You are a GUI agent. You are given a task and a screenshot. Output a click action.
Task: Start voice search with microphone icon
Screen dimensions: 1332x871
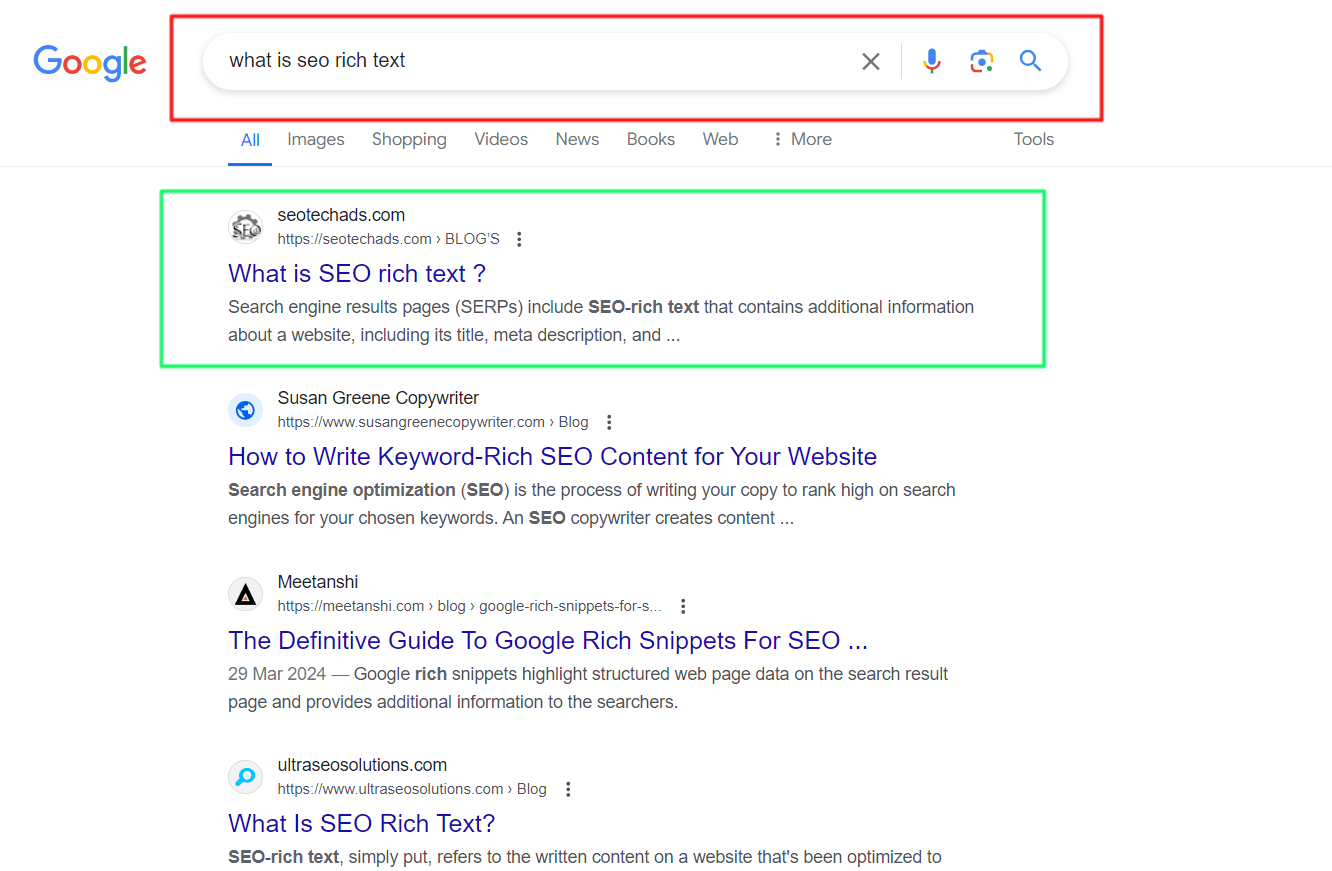(932, 62)
